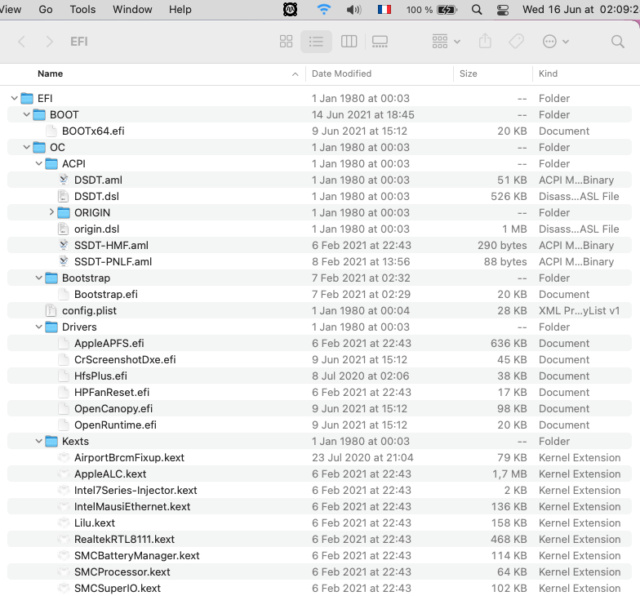Collapse the top-level EFI folder

click(x=14, y=98)
